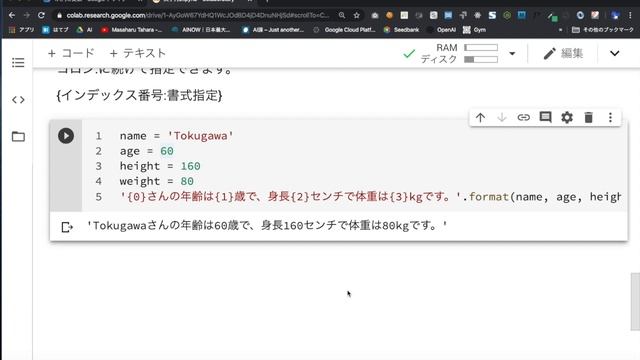The width and height of the screenshot is (640, 360).
Task: Open the アプリ bookmark
Action: coord(22,30)
